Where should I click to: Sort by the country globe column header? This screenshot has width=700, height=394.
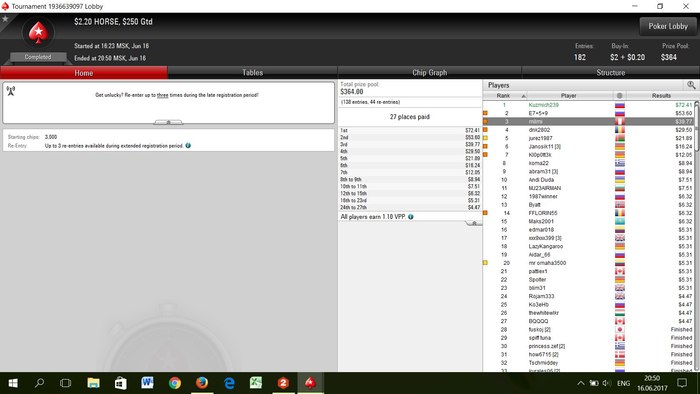coord(619,95)
